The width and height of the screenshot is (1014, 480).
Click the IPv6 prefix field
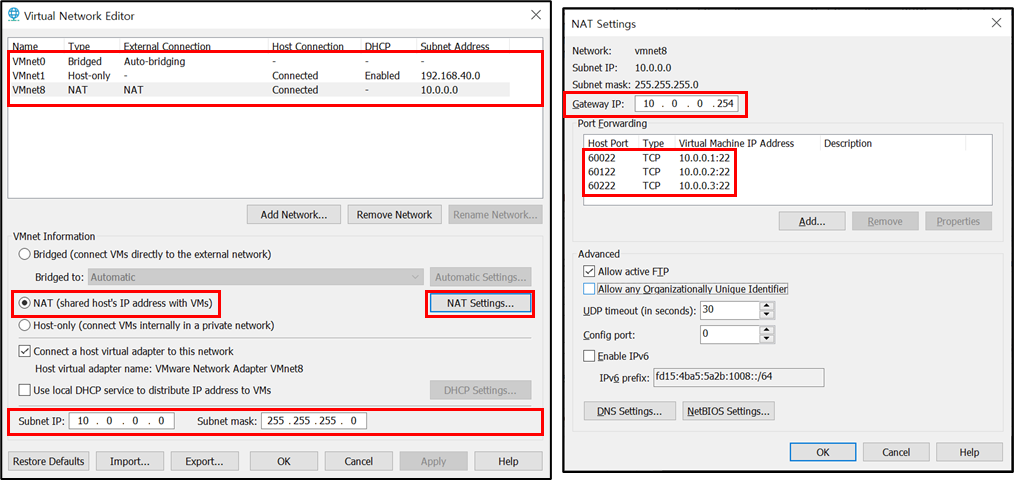coord(739,378)
